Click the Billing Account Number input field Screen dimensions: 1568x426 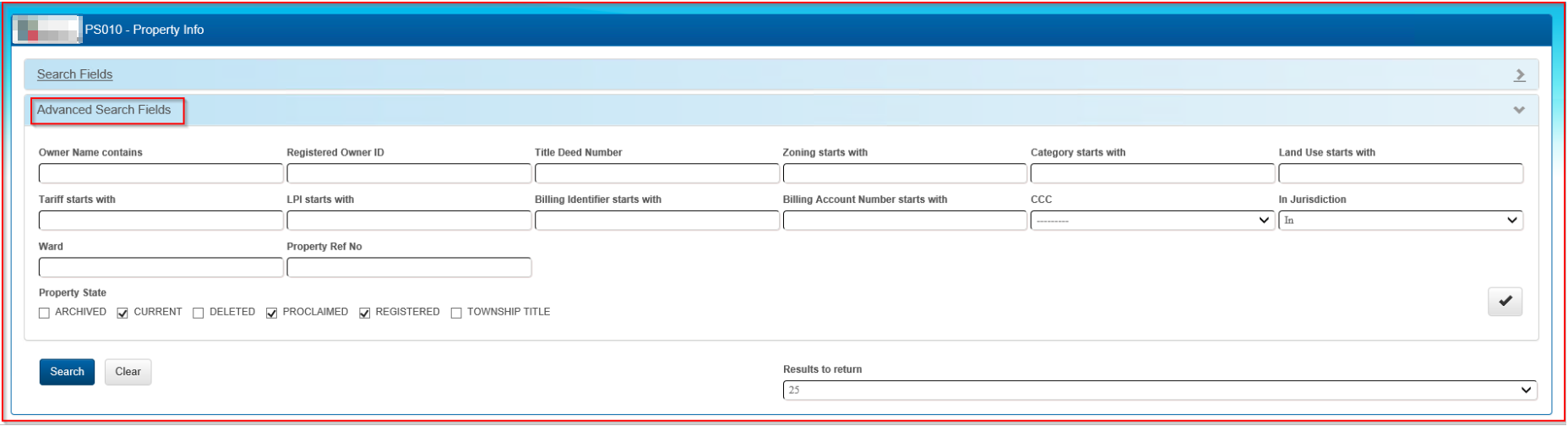click(x=904, y=221)
